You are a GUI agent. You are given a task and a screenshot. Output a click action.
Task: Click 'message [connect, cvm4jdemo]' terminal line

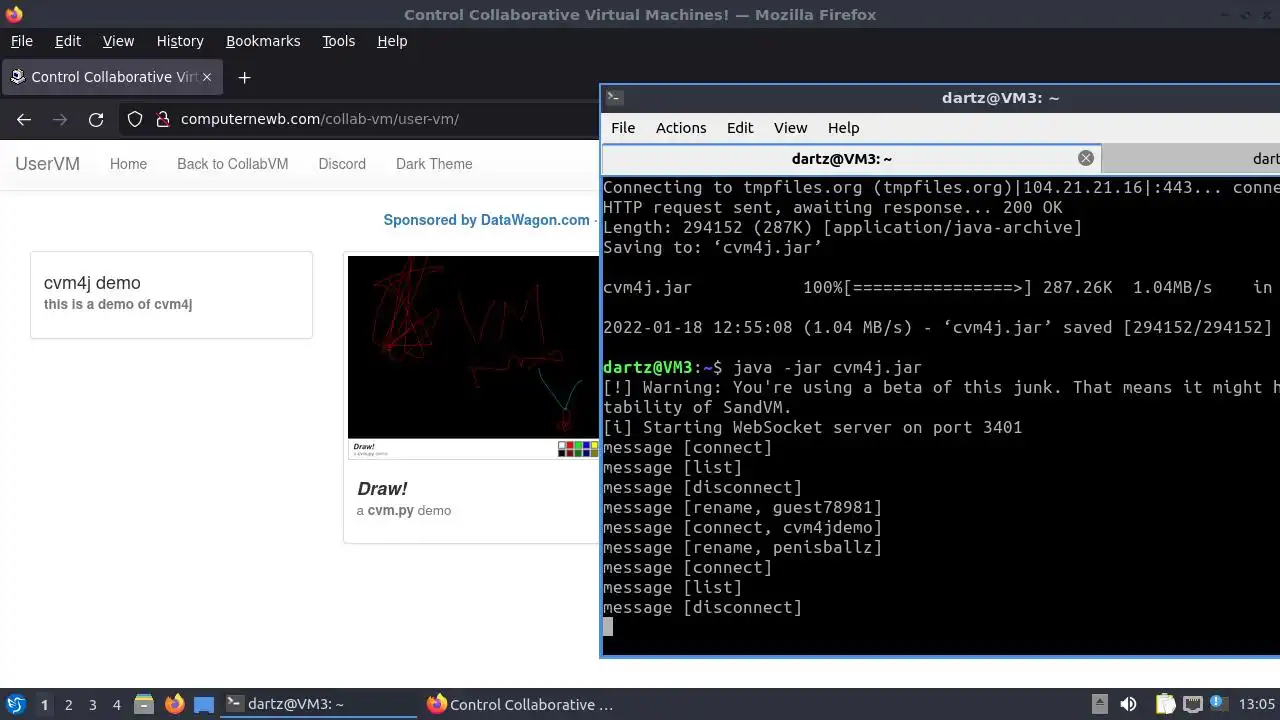point(743,528)
